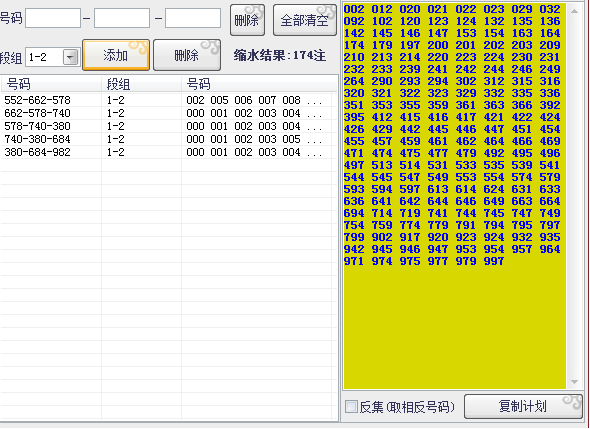Image resolution: width=590 pixels, height=429 pixels.
Task: Click the first 号码 column header
Action: [x=51, y=84]
